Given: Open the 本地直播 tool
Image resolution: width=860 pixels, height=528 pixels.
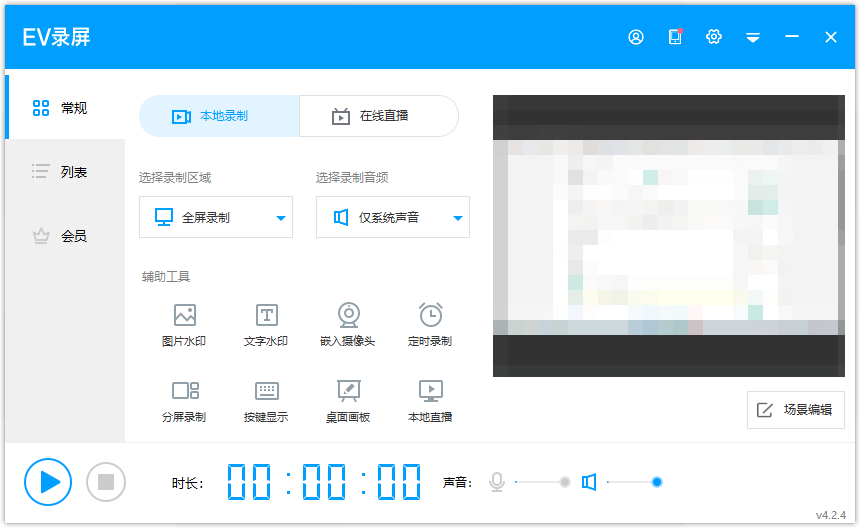Looking at the screenshot, I should tap(430, 401).
